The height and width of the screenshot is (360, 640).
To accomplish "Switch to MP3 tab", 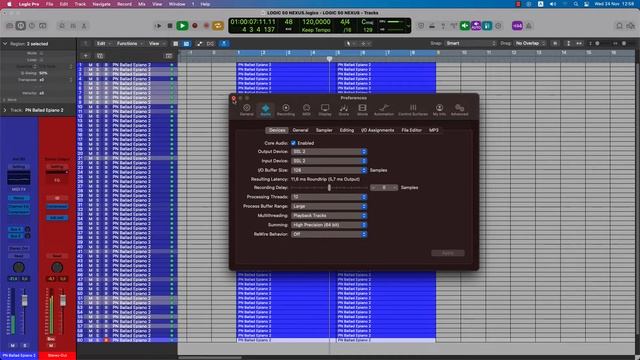I will point(433,130).
